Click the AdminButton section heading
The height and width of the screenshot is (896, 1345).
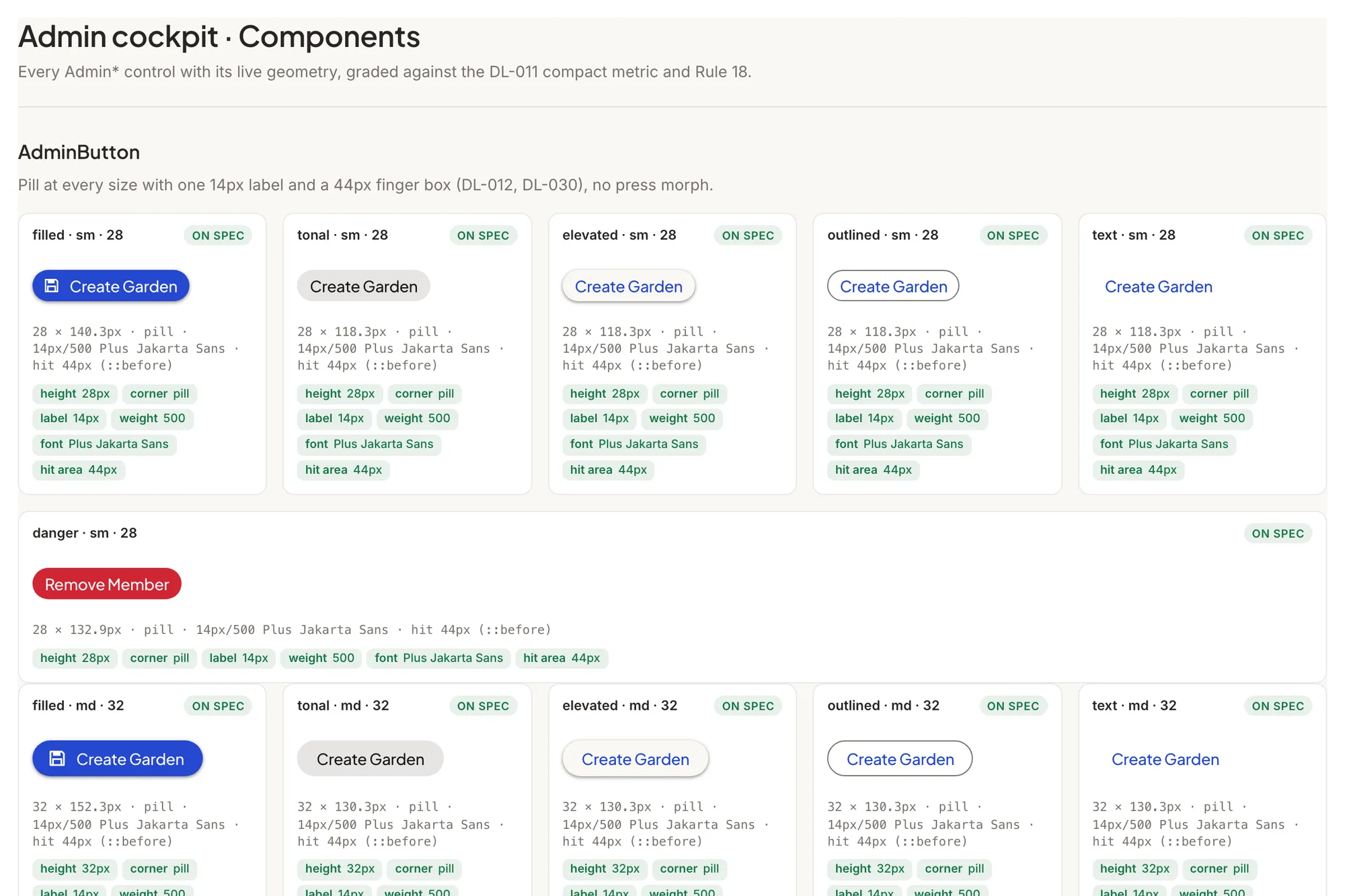[x=79, y=152]
